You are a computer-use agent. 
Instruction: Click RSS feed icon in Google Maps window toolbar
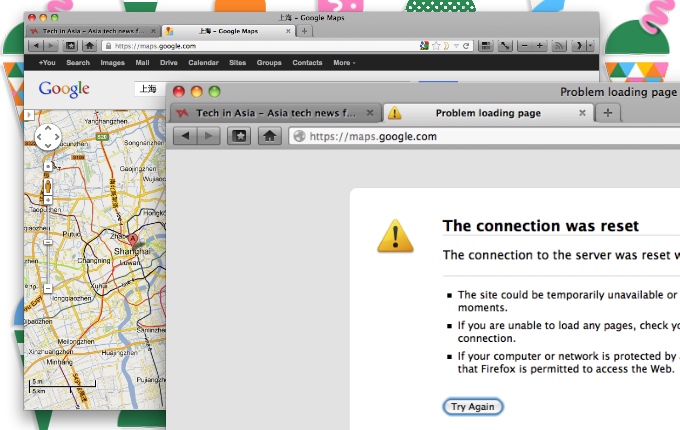tap(559, 46)
